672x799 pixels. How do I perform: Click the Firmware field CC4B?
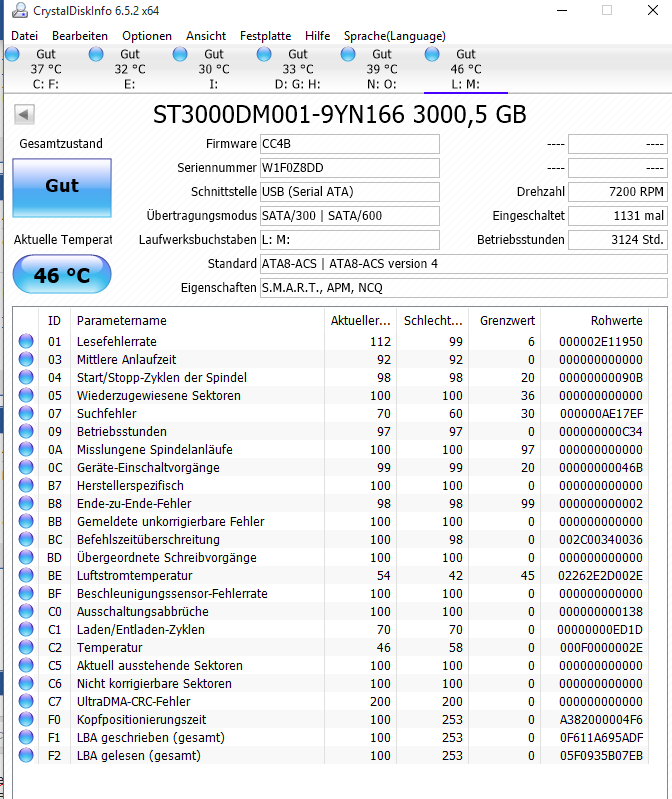point(350,144)
